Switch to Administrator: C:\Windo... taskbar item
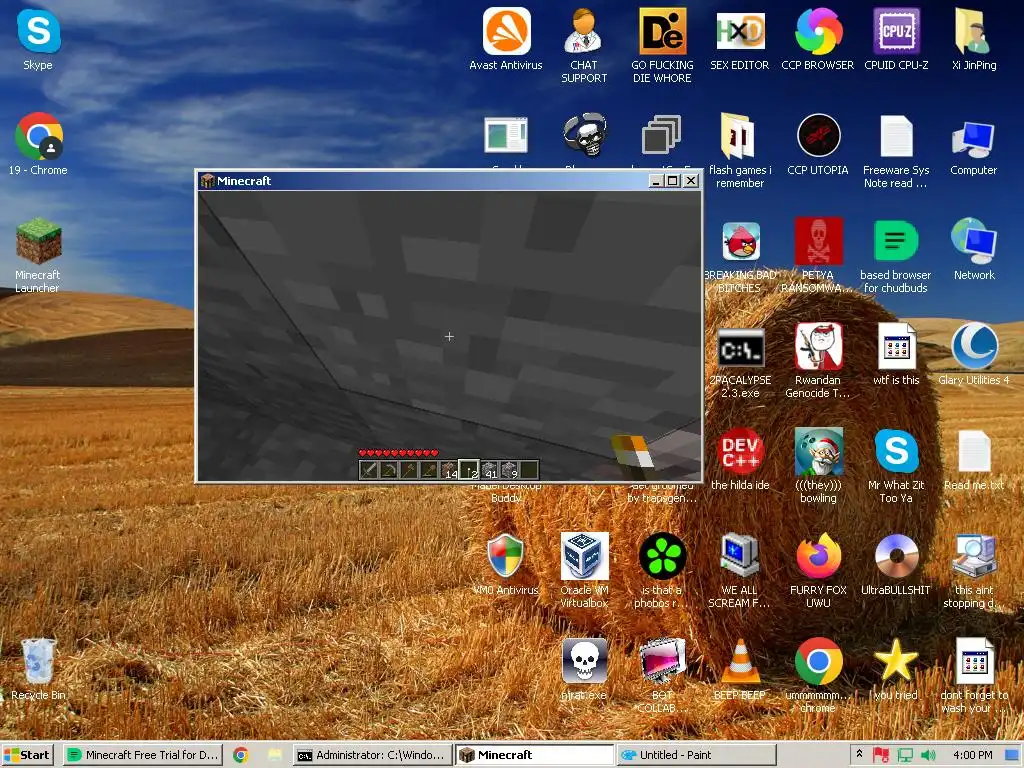This screenshot has width=1024, height=768. pos(371,755)
